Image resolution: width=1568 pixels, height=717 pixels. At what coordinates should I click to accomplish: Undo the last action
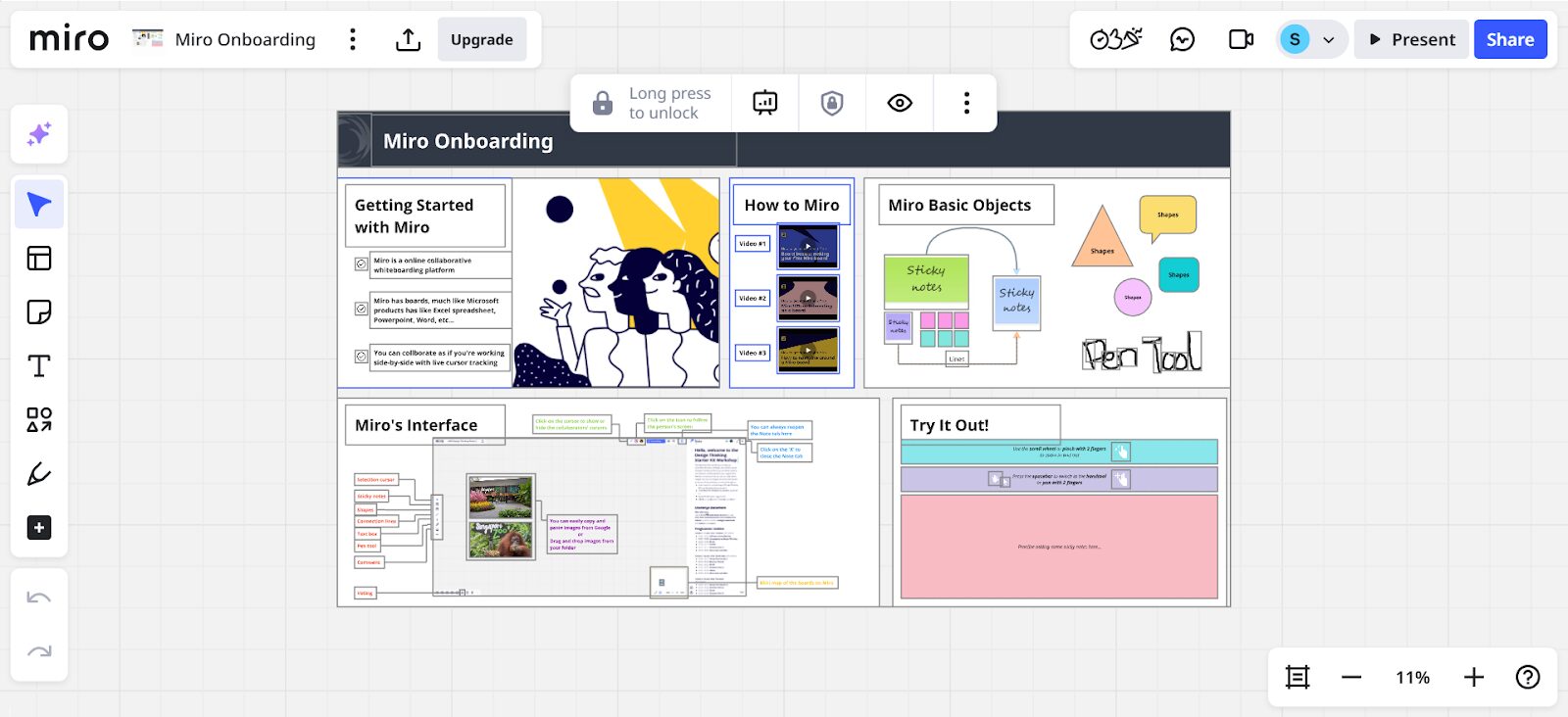(39, 597)
